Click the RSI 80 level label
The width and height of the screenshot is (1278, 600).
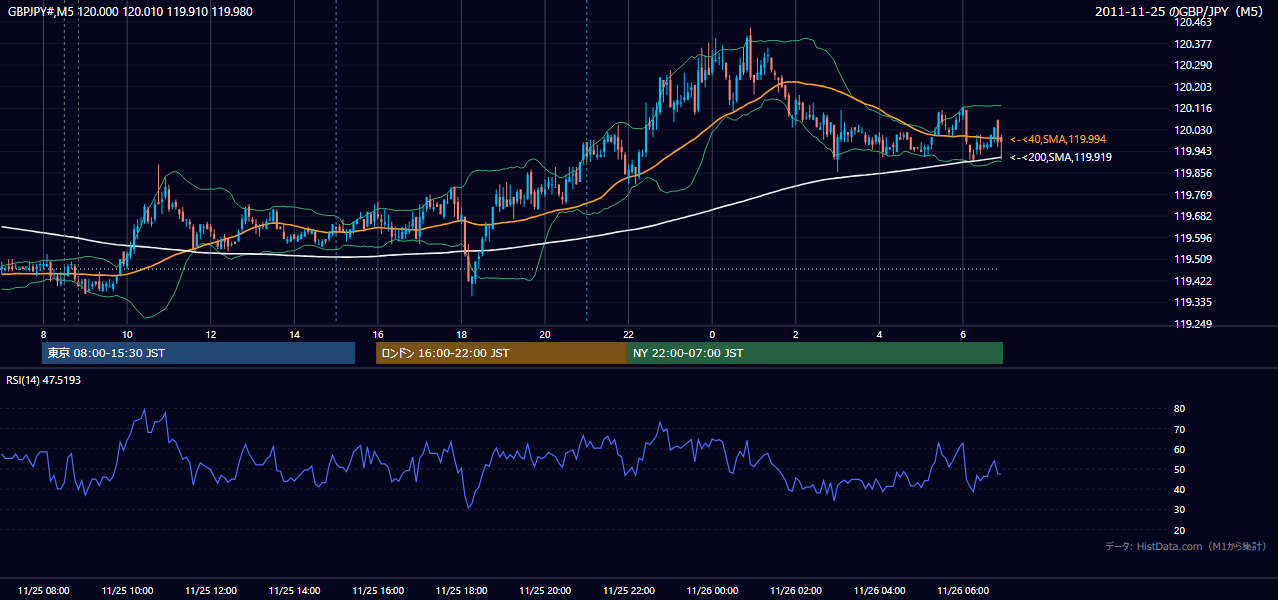point(1179,409)
